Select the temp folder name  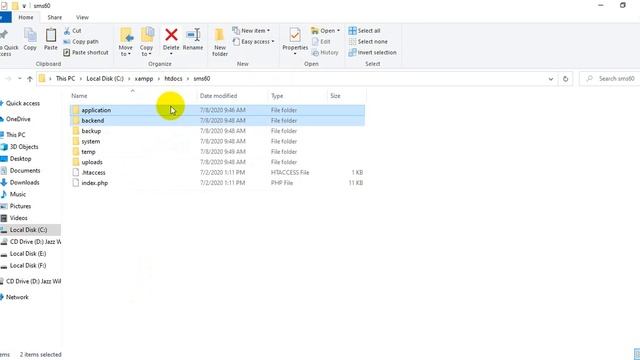tap(88, 152)
